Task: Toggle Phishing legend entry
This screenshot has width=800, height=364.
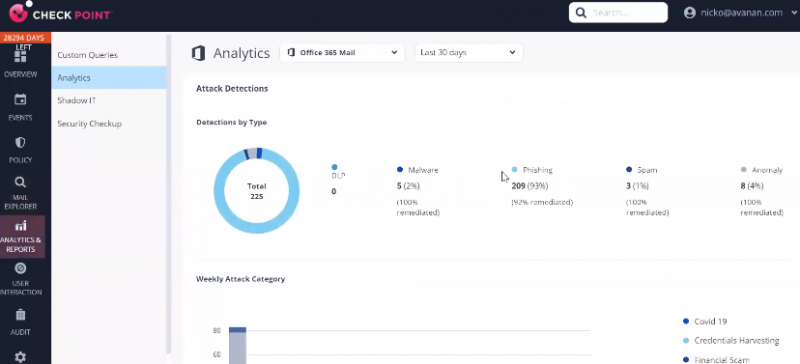Action: [x=532, y=170]
